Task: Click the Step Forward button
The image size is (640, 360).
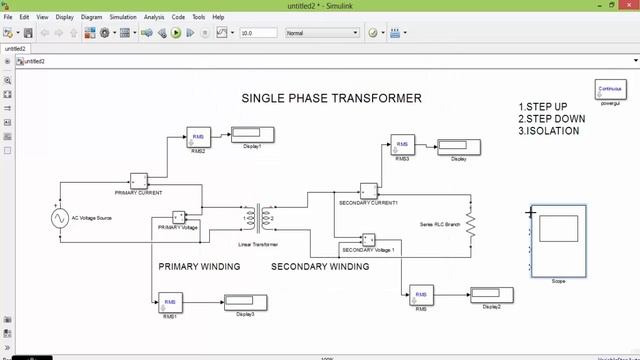Action: (190, 33)
